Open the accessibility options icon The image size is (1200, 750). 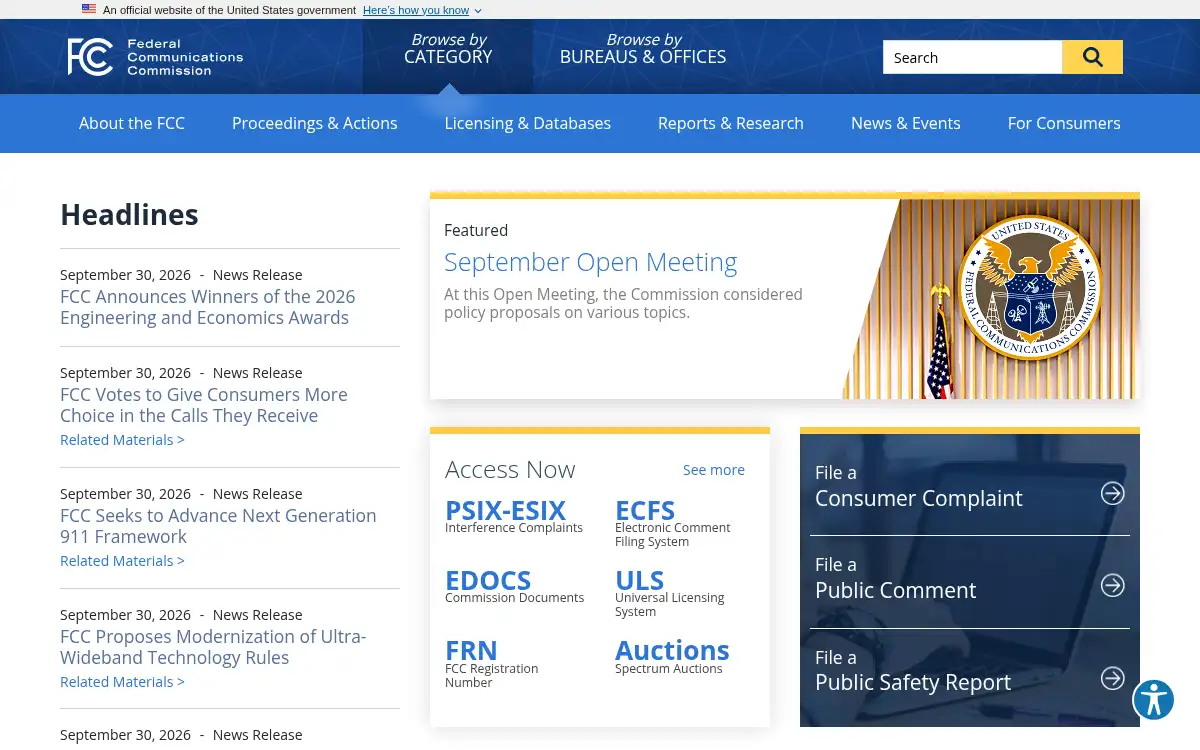tap(1153, 700)
